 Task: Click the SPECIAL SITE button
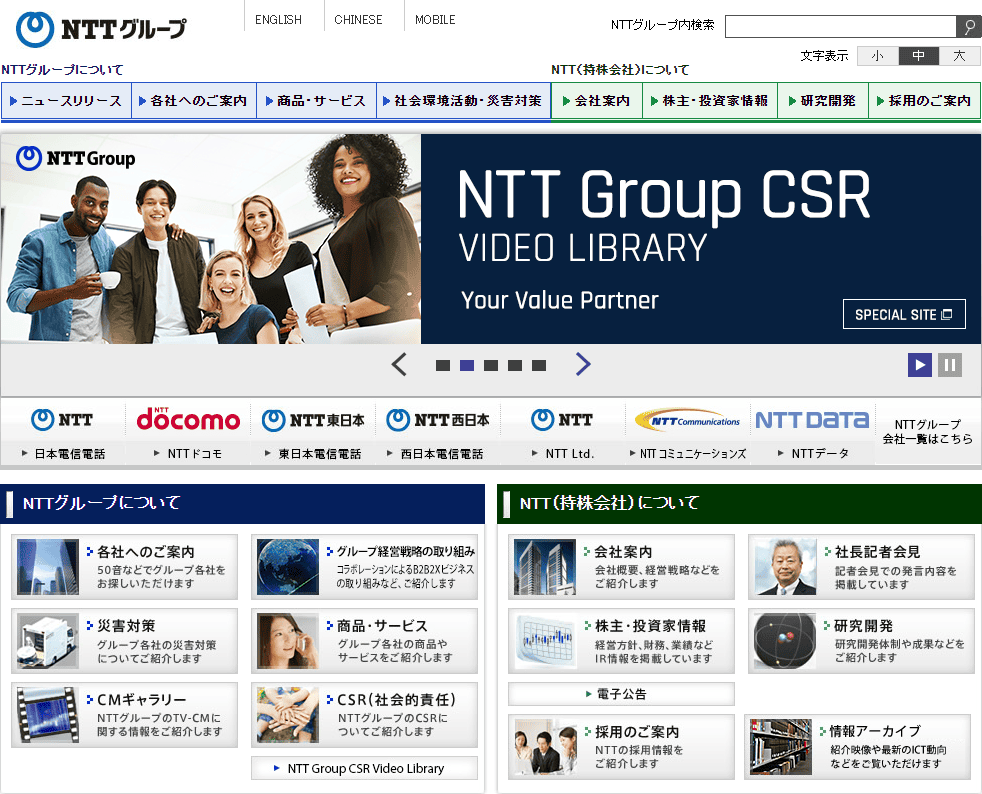[x=904, y=314]
